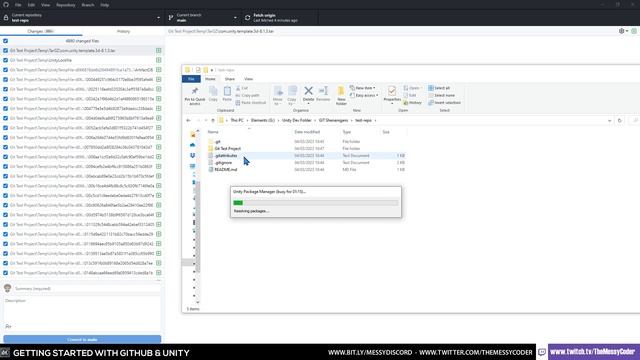Click the Unity Package Manager progress bar
Image resolution: width=640 pixels, height=360 pixels.
click(x=316, y=202)
